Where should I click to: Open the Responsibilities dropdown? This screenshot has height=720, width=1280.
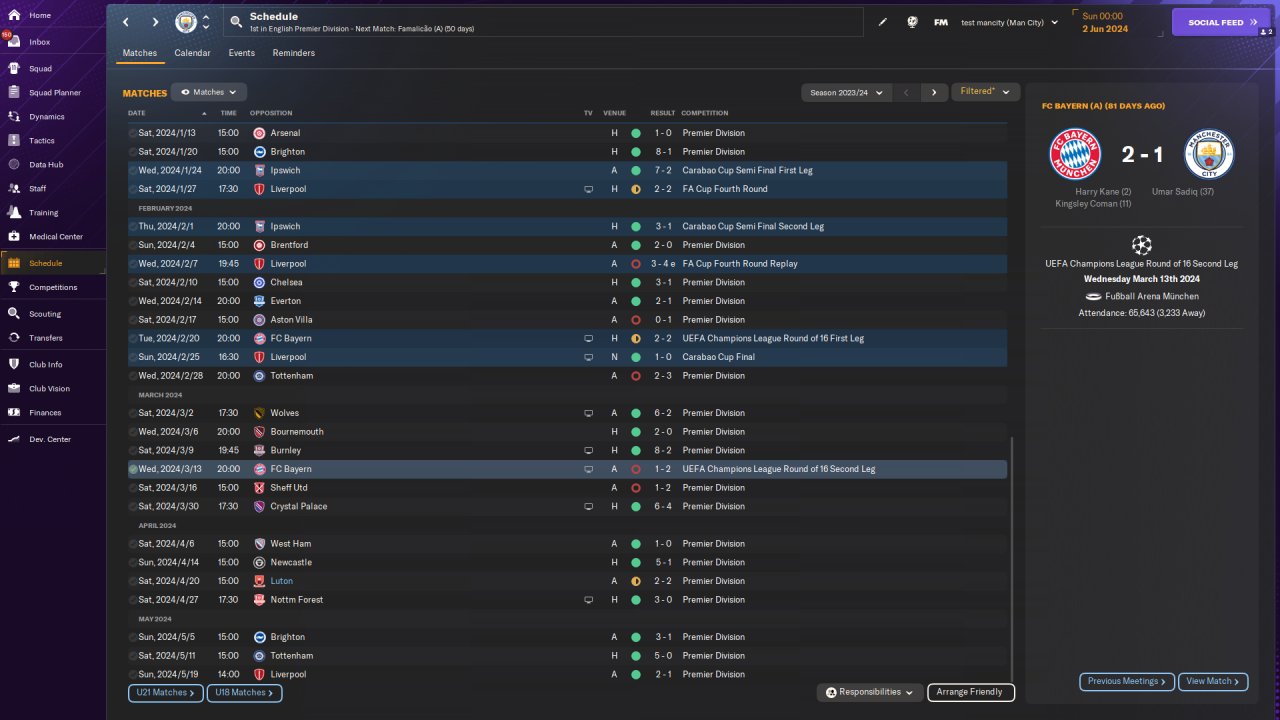click(x=869, y=692)
